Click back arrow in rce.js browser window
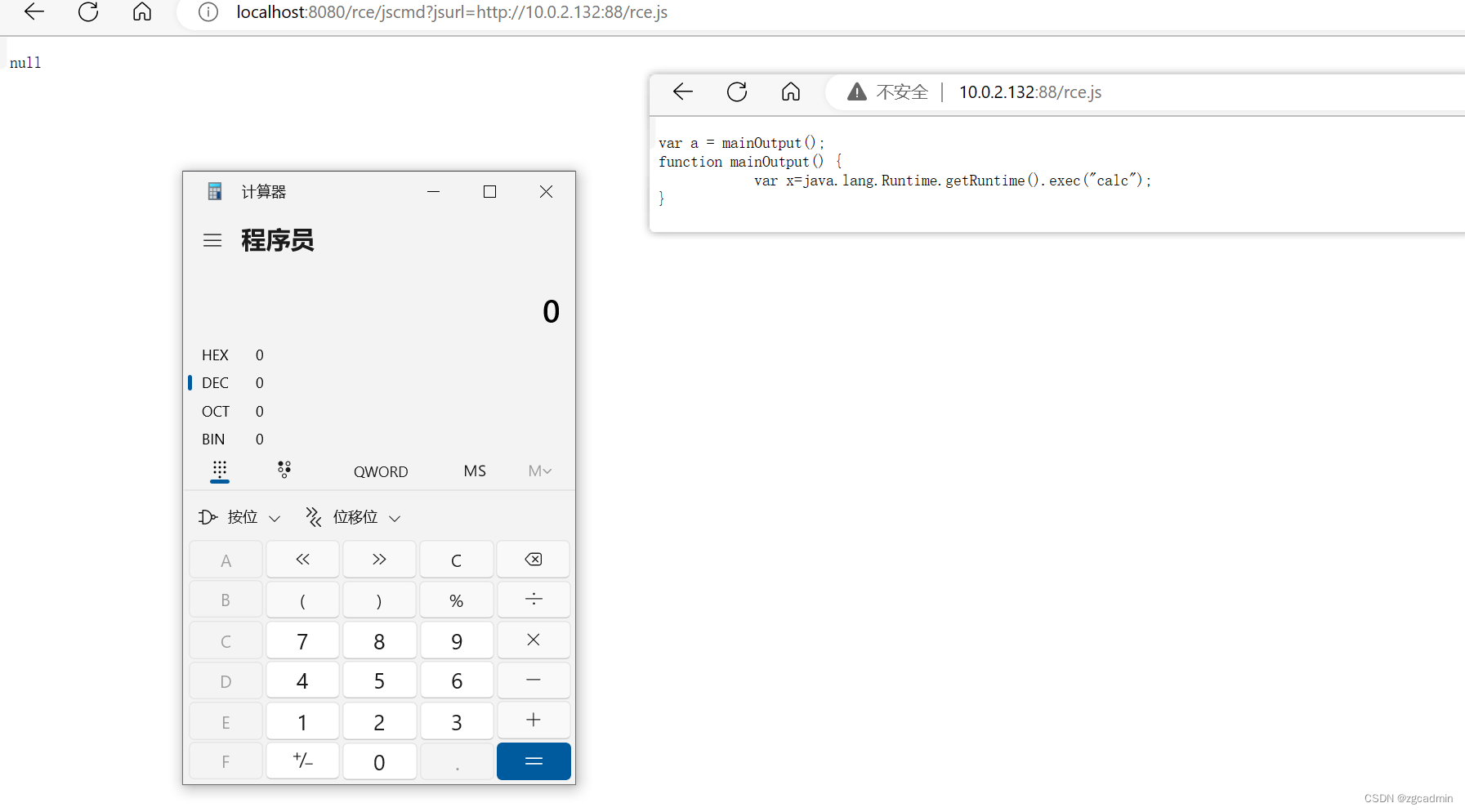1465x812 pixels. (683, 91)
